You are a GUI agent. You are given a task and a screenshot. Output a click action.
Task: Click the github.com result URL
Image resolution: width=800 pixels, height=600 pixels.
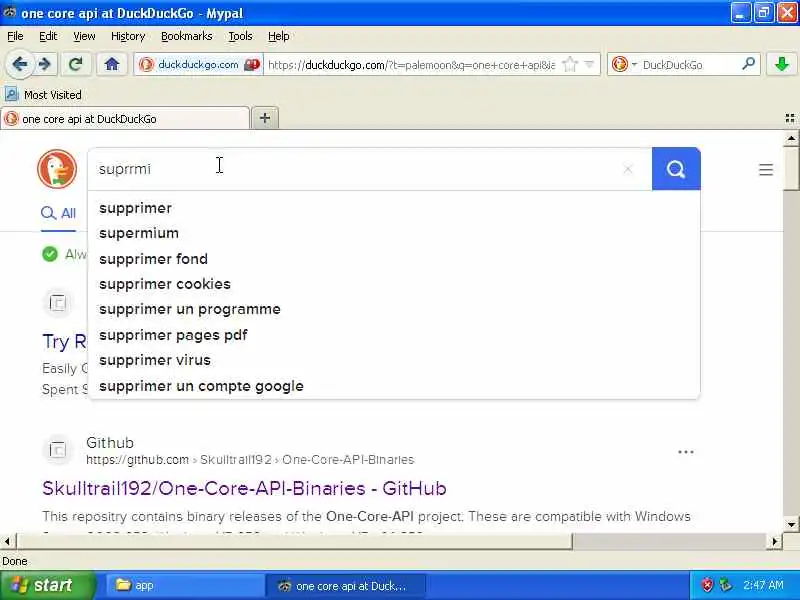(x=250, y=460)
